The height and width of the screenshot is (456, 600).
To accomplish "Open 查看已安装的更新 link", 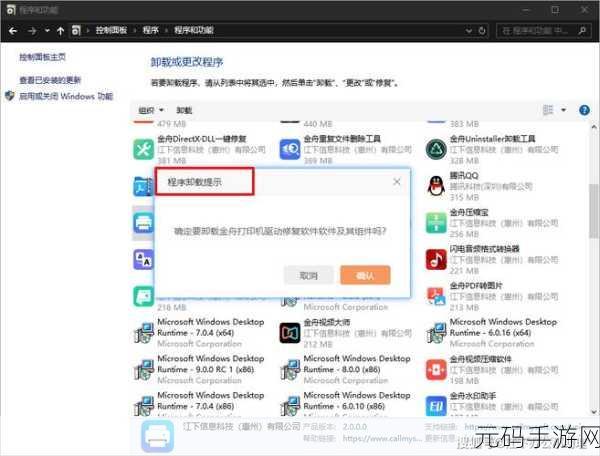I will coord(50,80).
